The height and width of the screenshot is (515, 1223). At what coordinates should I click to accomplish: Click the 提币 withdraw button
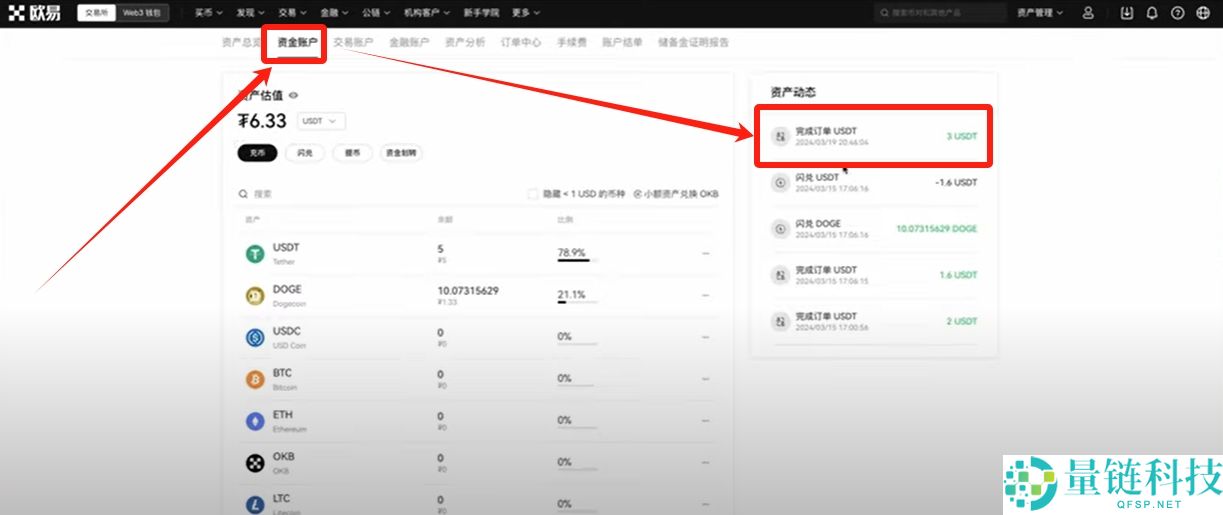click(x=353, y=153)
